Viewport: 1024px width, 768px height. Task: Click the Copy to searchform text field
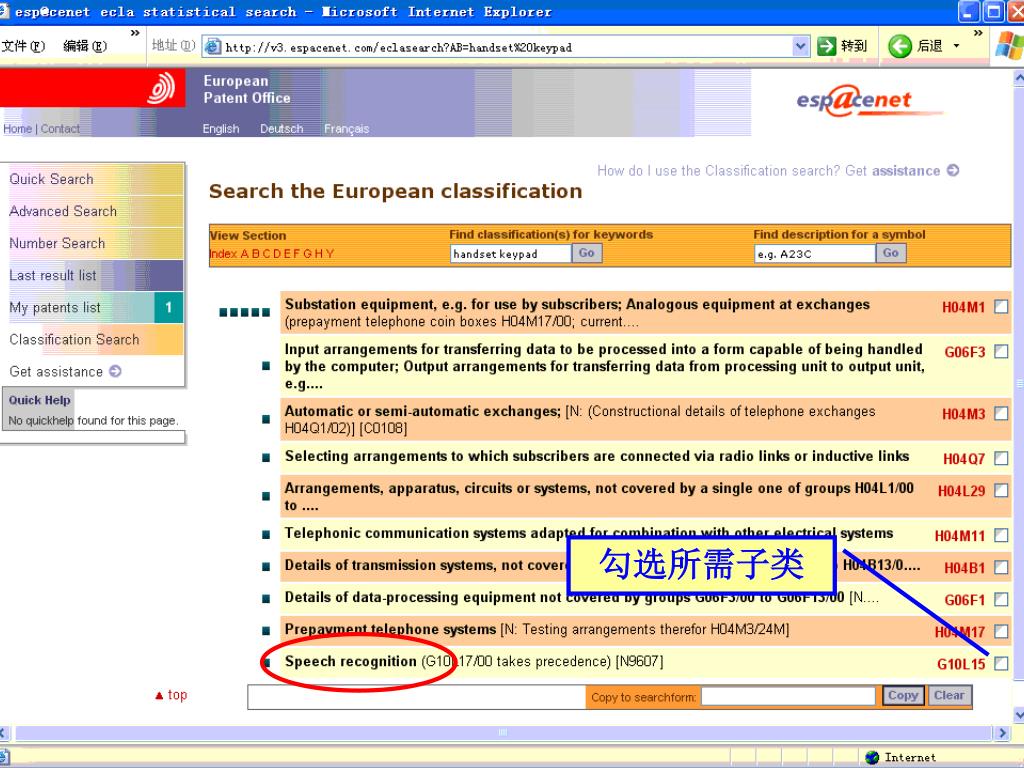(788, 696)
